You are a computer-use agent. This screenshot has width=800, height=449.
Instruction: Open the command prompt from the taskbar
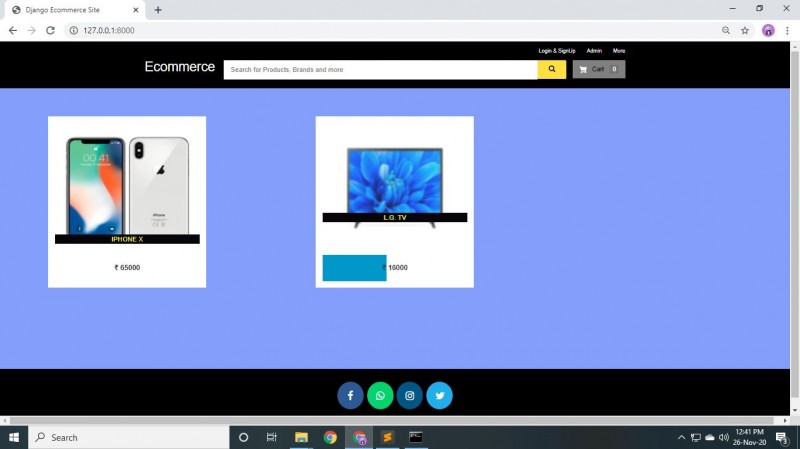416,437
